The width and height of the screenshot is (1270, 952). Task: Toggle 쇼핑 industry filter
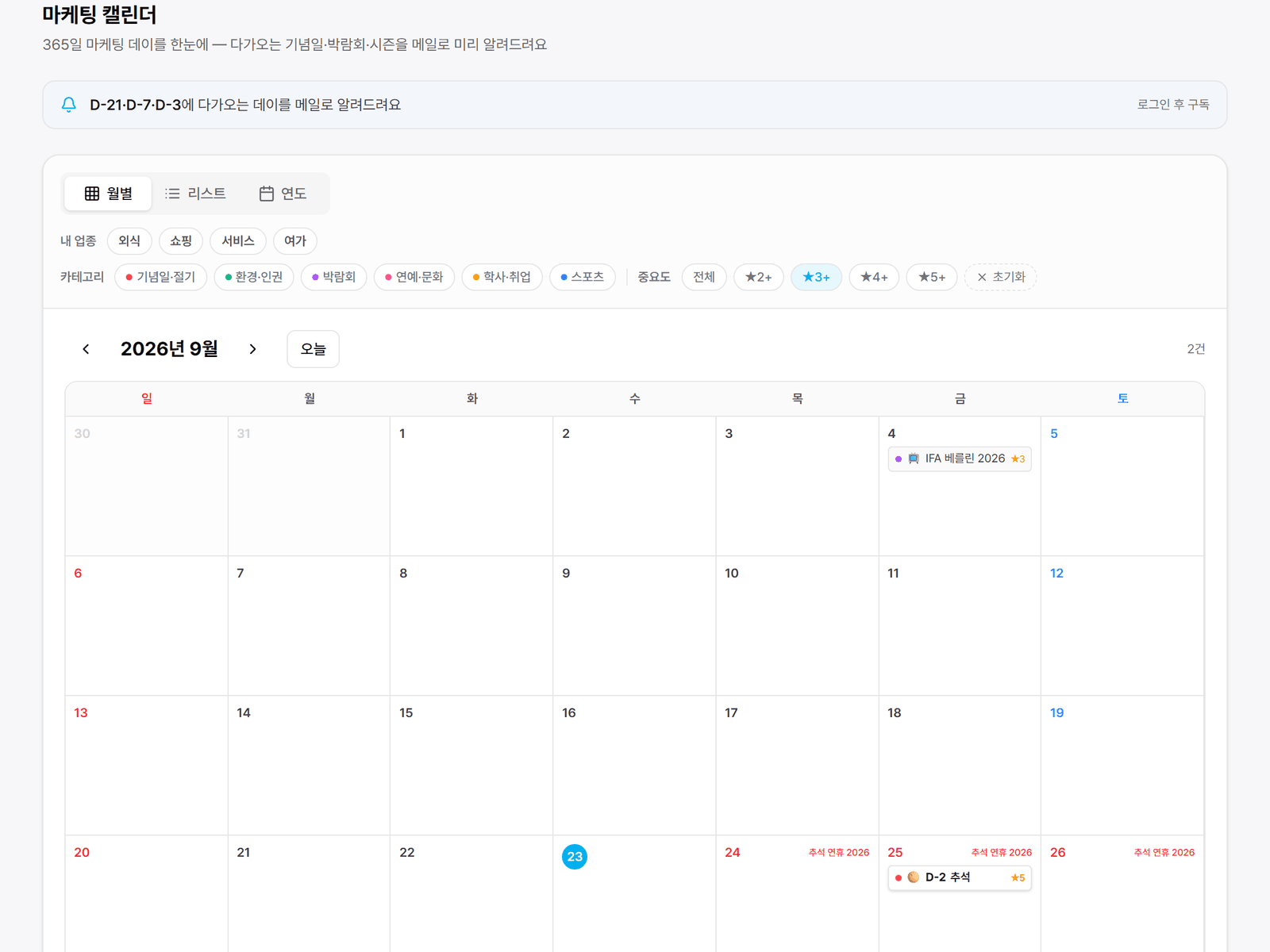pos(181,241)
